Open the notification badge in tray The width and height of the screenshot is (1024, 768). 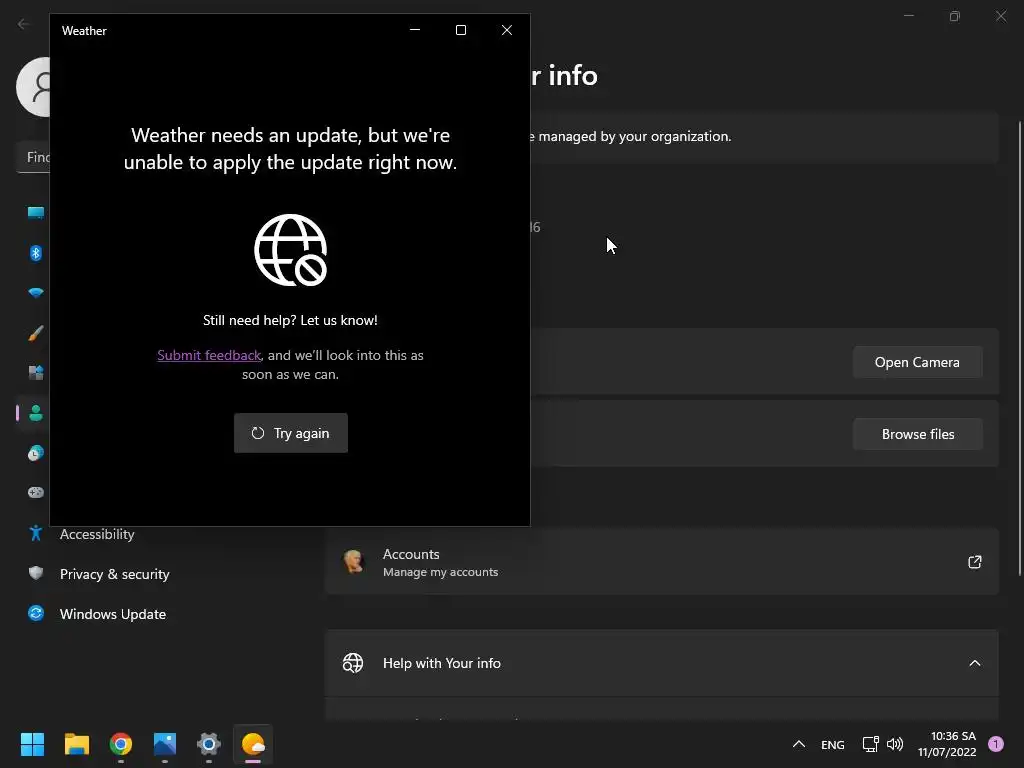pyautogui.click(x=996, y=744)
